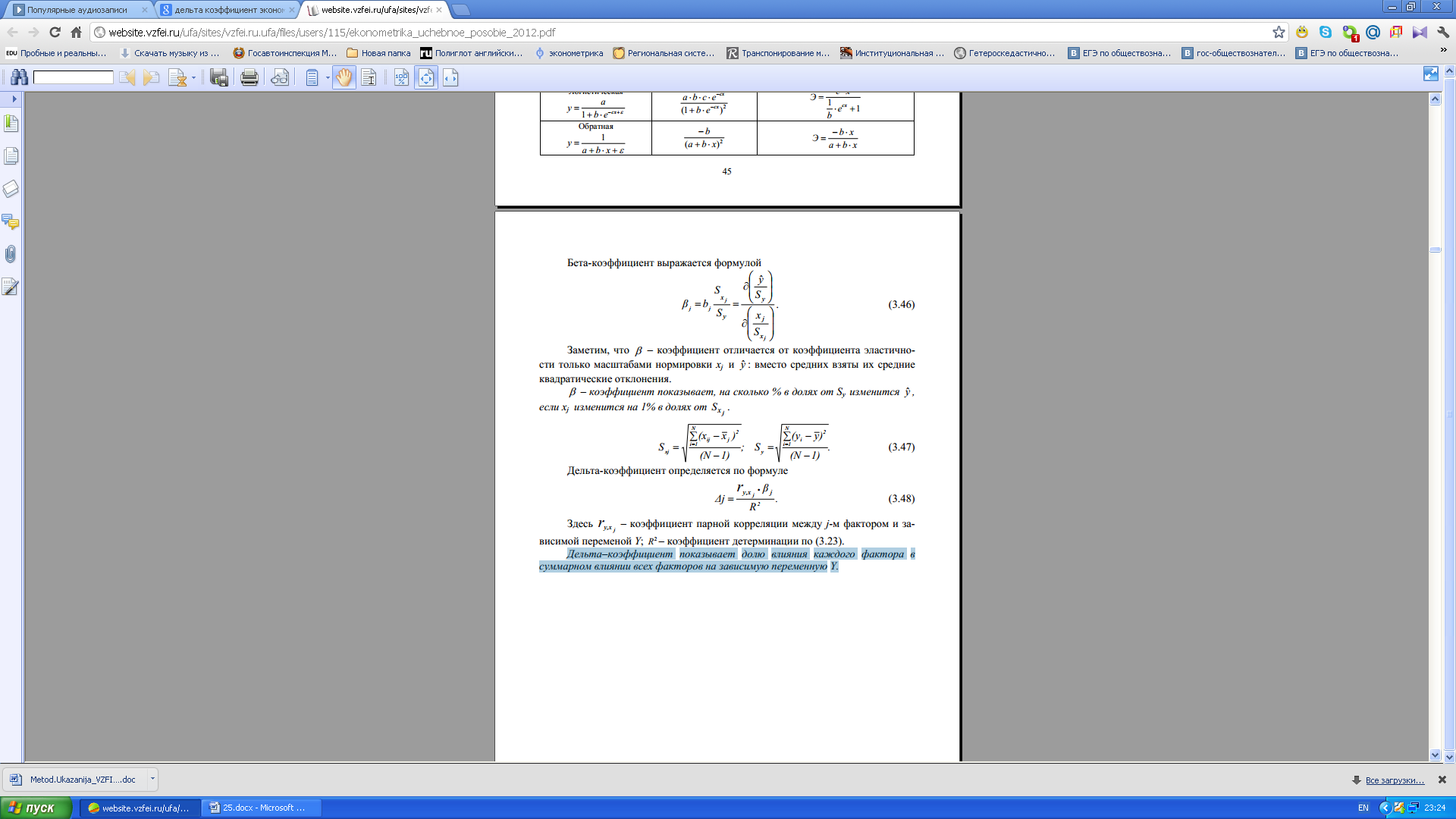The image size is (1456, 819).
Task: Select the Hand tool
Action: coord(344,77)
